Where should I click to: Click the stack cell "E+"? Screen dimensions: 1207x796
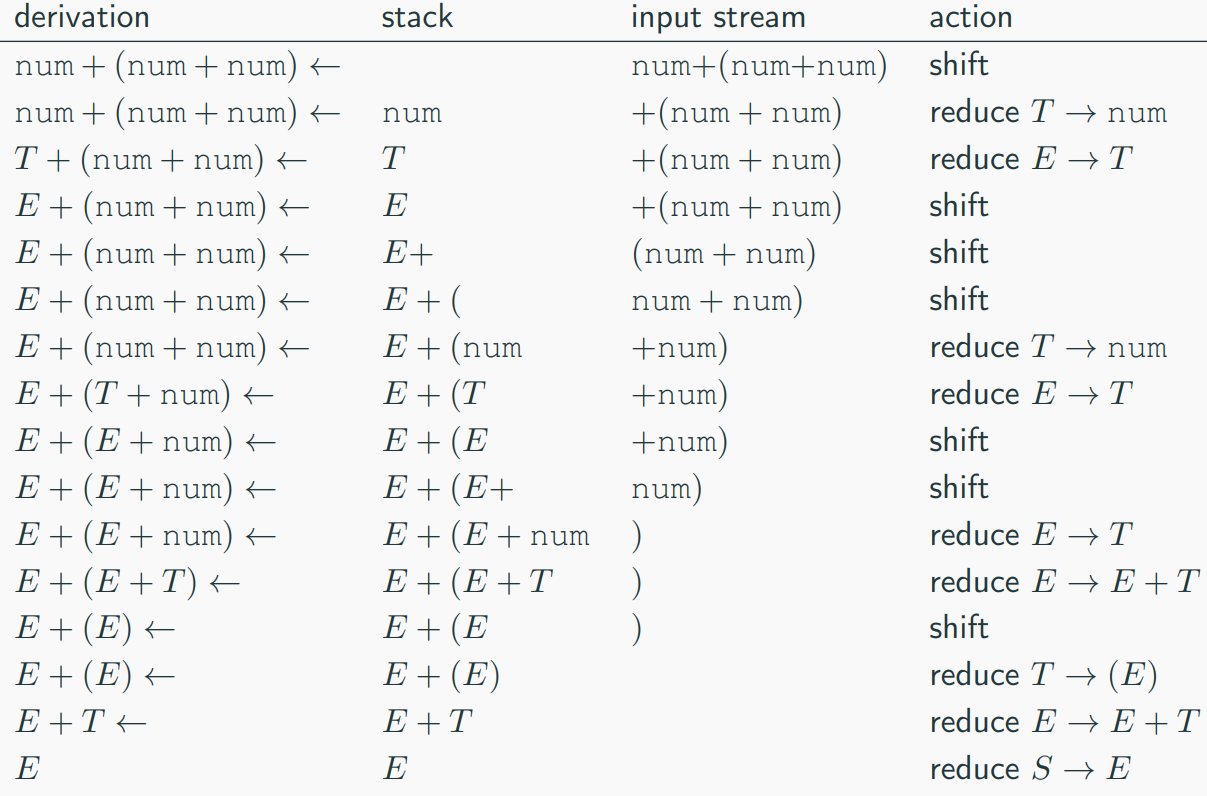coord(407,254)
